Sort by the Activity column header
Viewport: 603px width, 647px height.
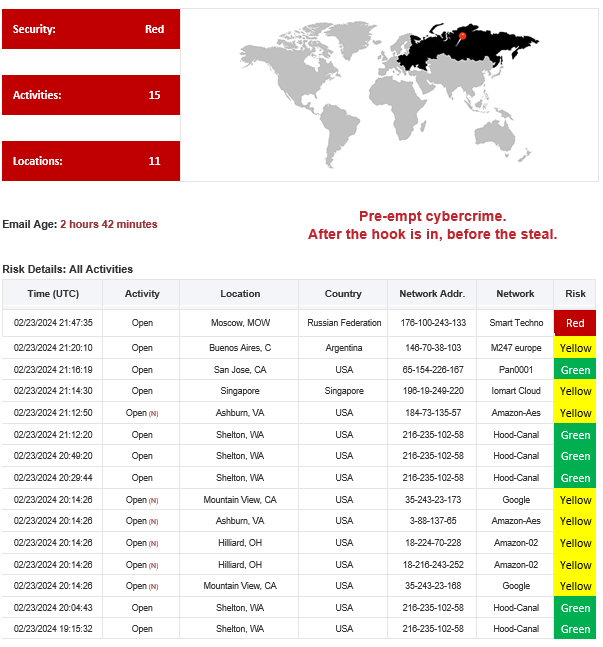(142, 294)
